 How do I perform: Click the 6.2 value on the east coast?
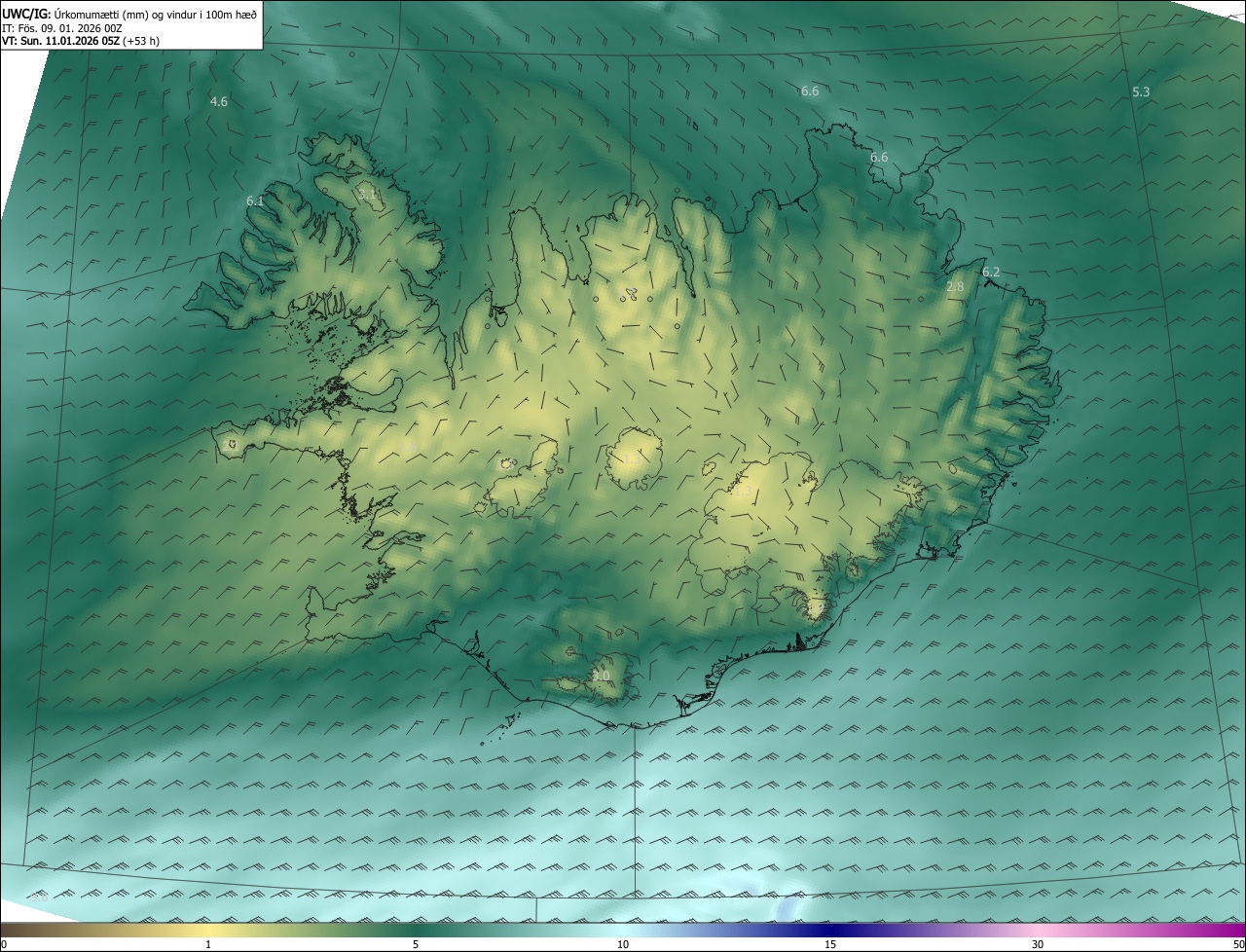991,273
